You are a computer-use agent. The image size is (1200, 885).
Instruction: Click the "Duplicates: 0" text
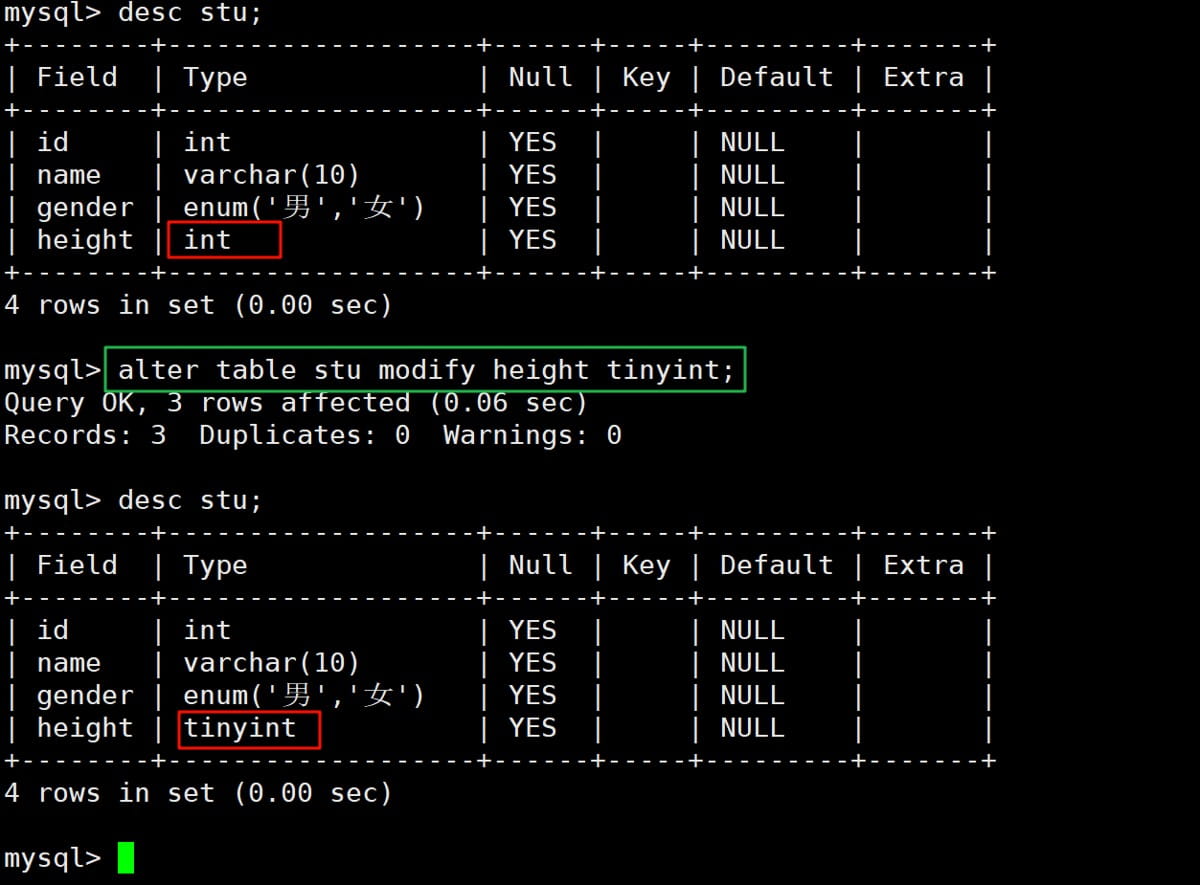pos(304,435)
